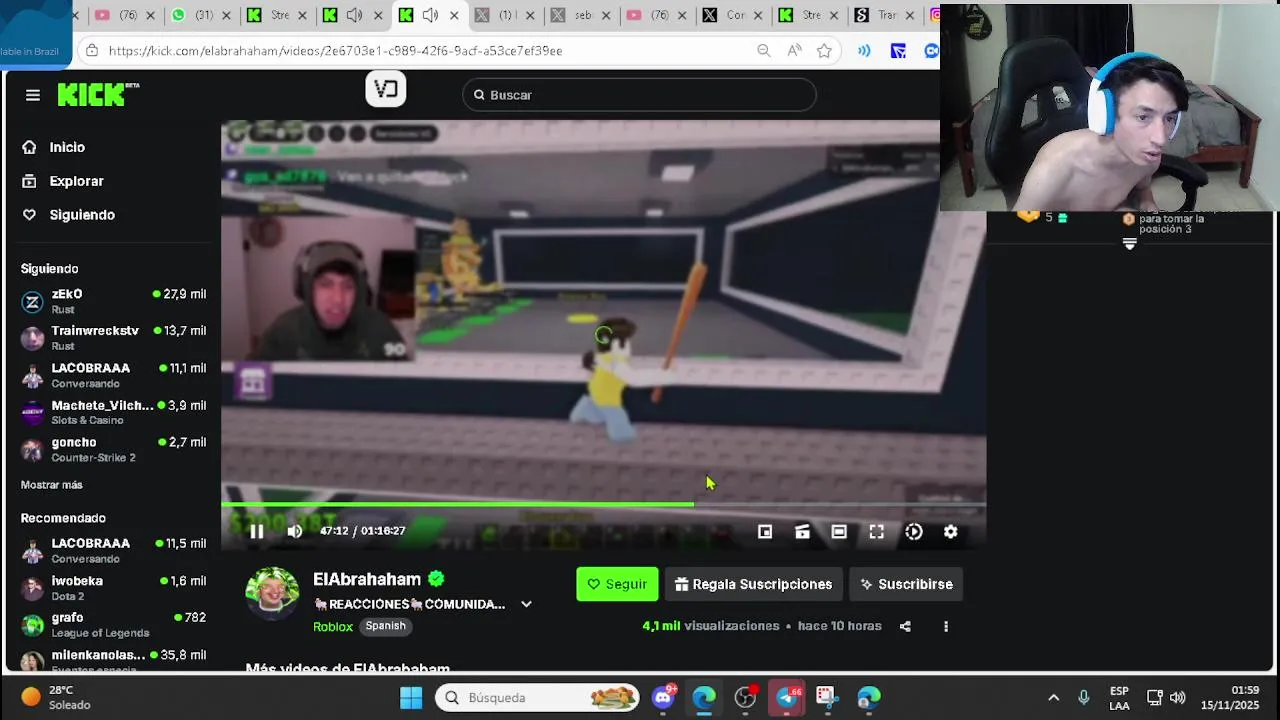Open the ESP LAA language switcher

pos(1119,698)
